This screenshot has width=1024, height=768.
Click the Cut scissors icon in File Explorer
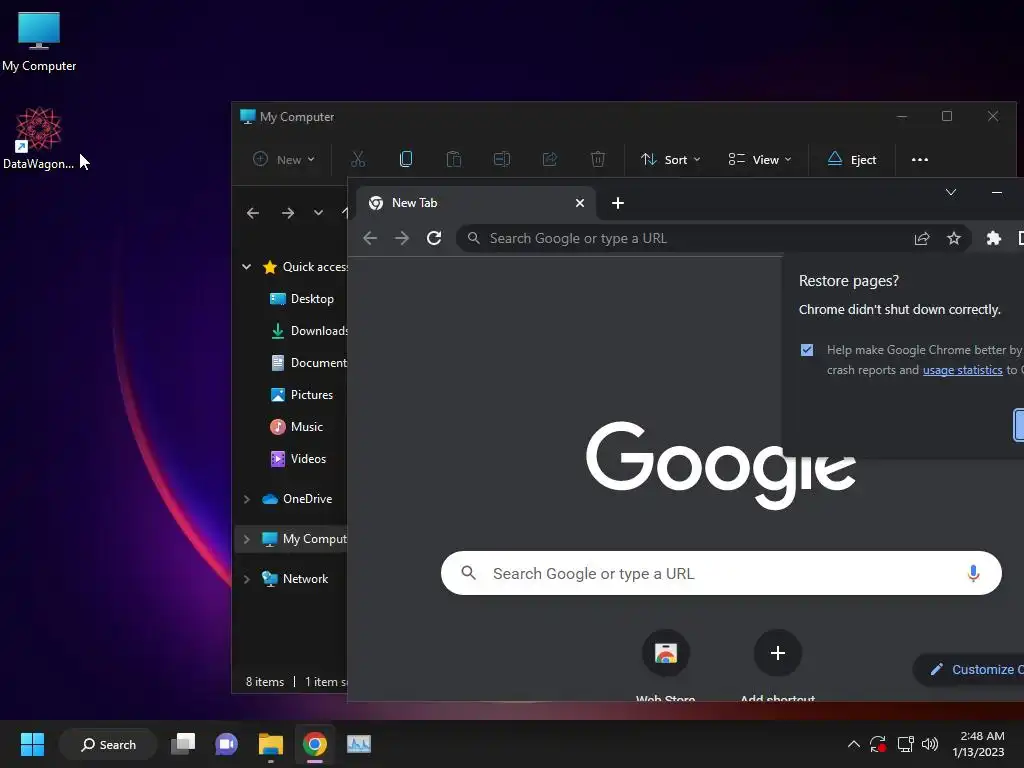(358, 159)
